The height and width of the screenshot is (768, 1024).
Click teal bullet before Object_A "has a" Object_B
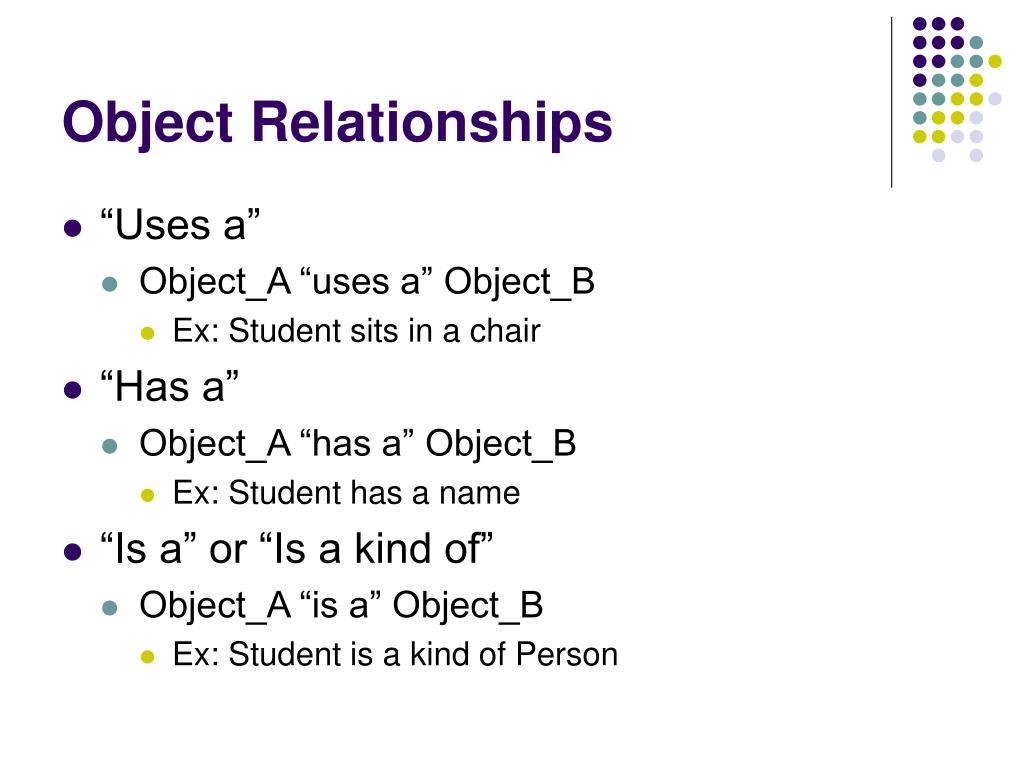[x=110, y=446]
